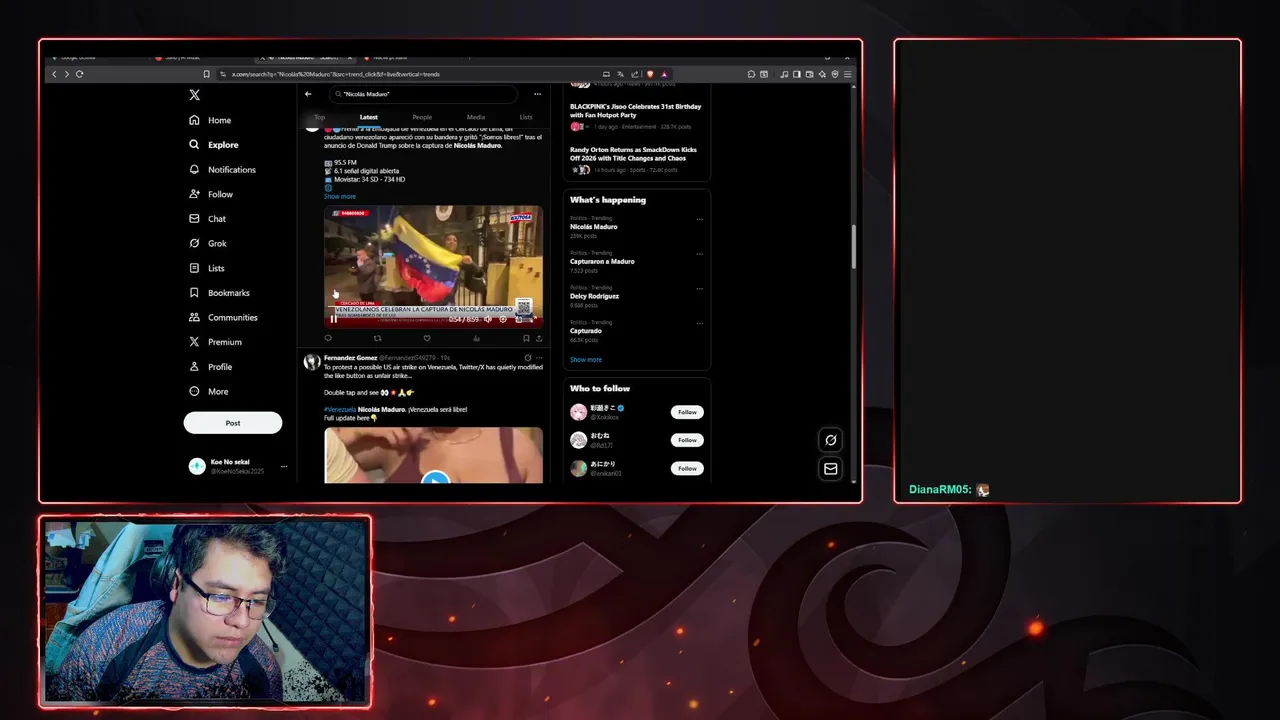
Task: Switch to the Lists search tab
Action: click(x=526, y=117)
